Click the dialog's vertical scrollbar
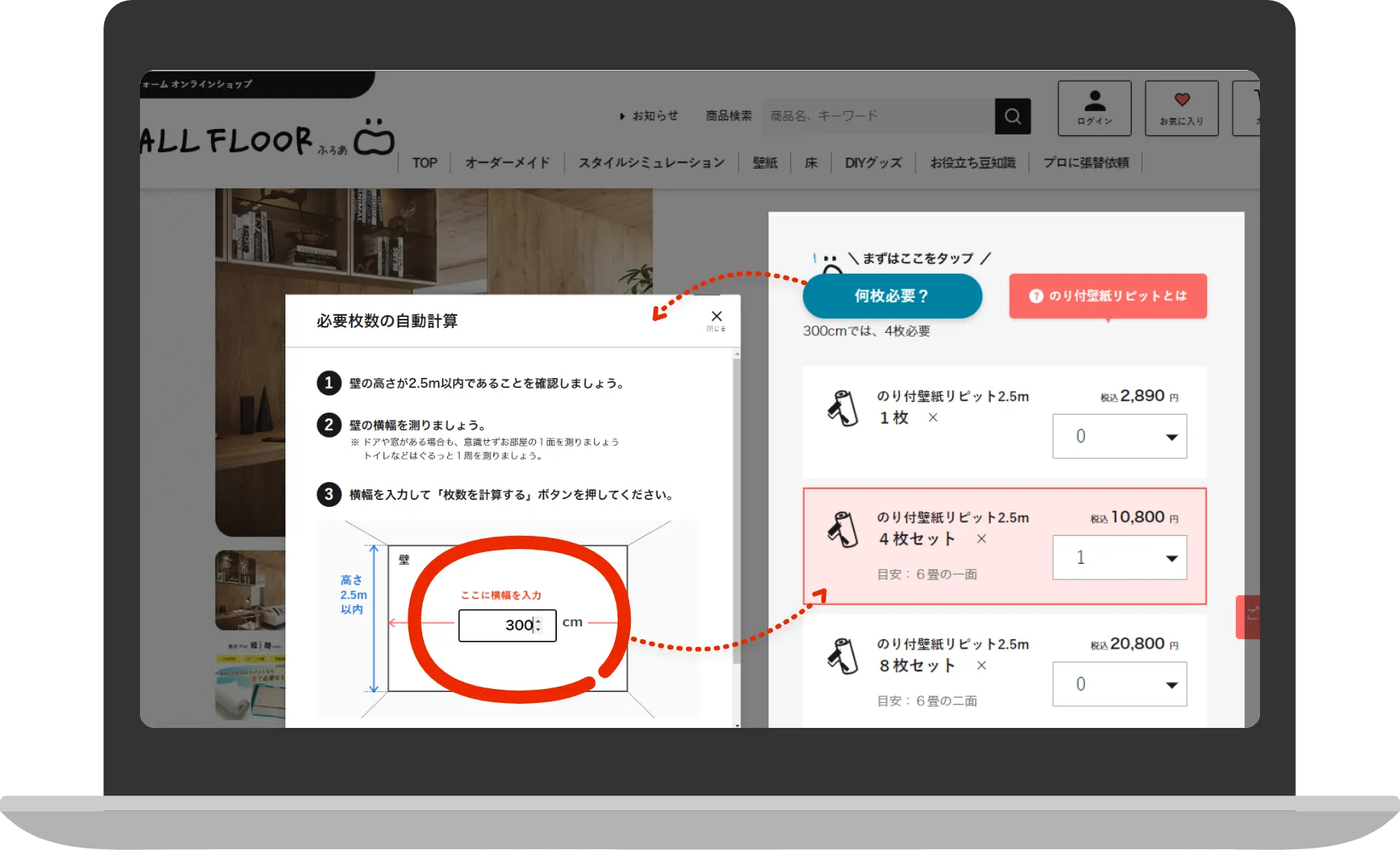The height and width of the screenshot is (850, 1400). click(736, 505)
